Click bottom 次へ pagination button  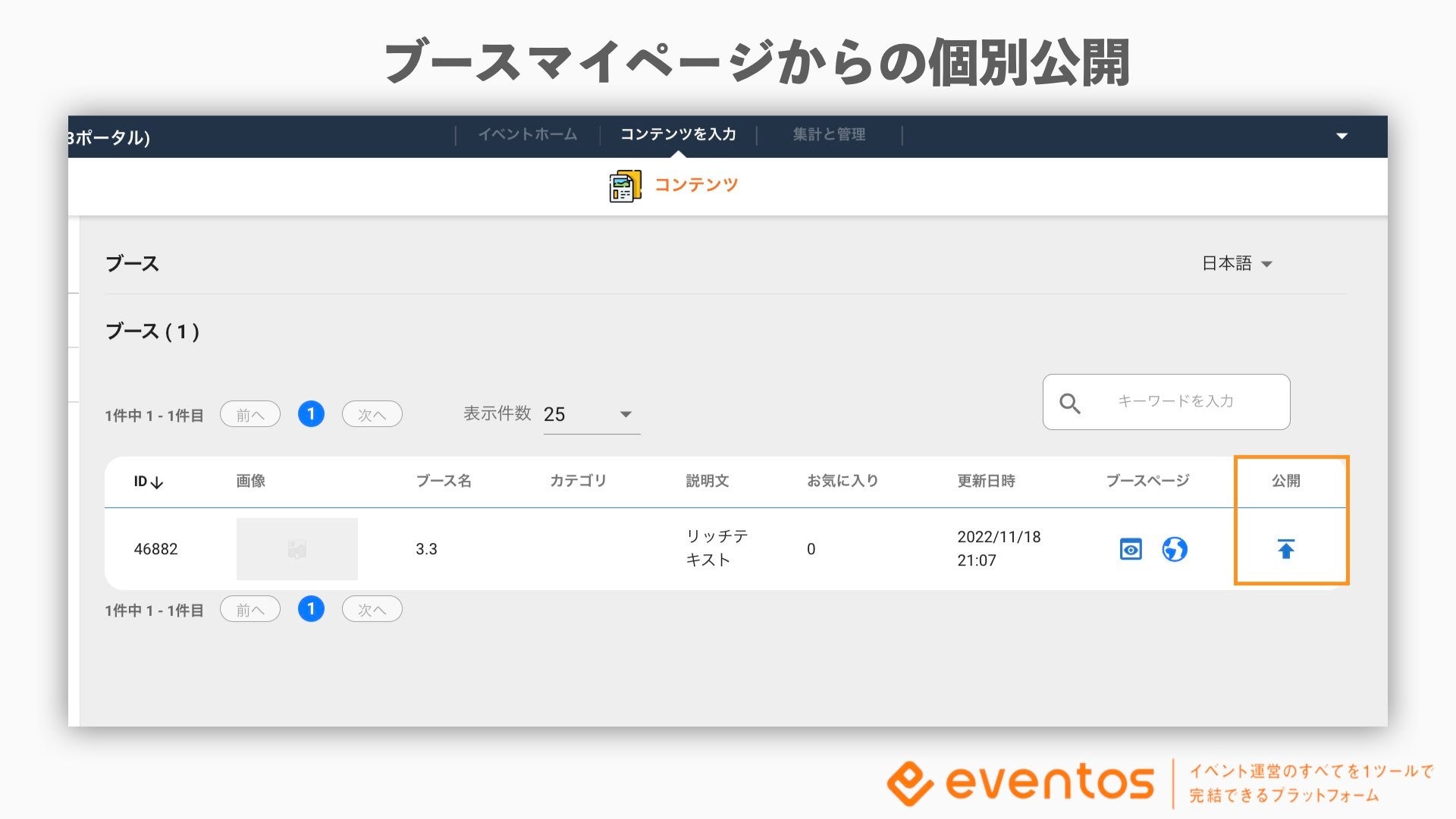click(x=372, y=610)
